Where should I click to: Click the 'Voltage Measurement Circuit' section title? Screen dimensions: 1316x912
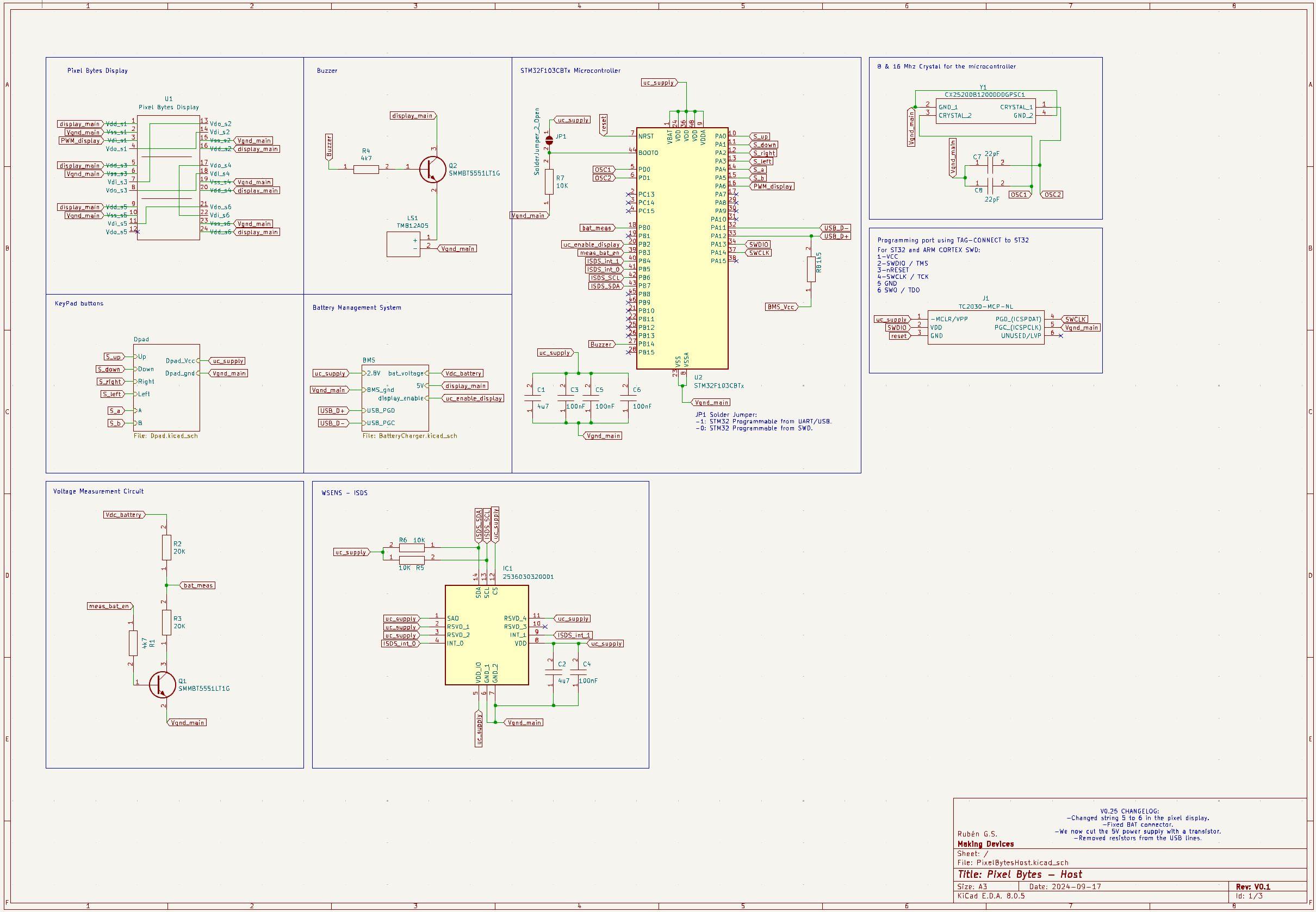pyautogui.click(x=98, y=491)
